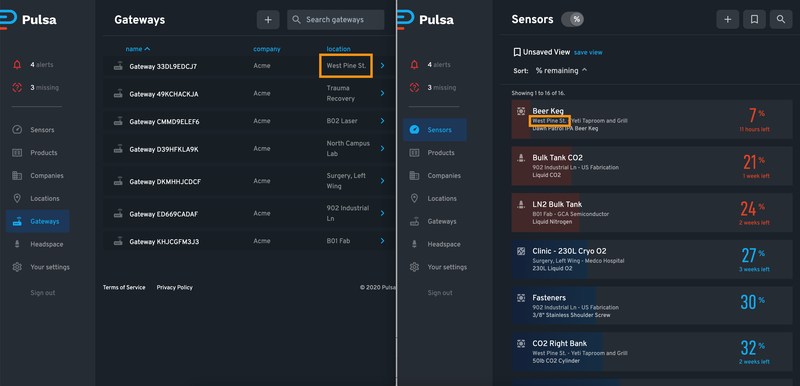800x386 pixels.
Task: Click the LN2 Bulk Tank tank icon
Action: tap(521, 204)
